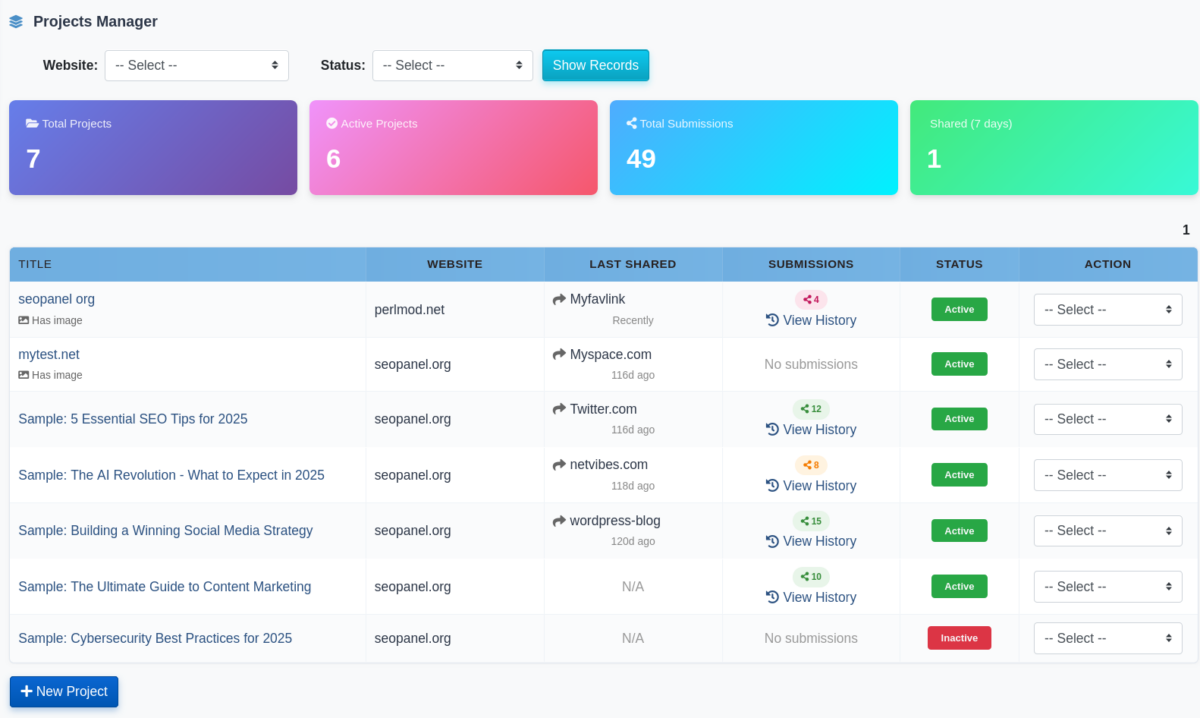Image resolution: width=1200 pixels, height=718 pixels.
Task: Open action dropdown for AI Revolution project
Action: [1108, 475]
